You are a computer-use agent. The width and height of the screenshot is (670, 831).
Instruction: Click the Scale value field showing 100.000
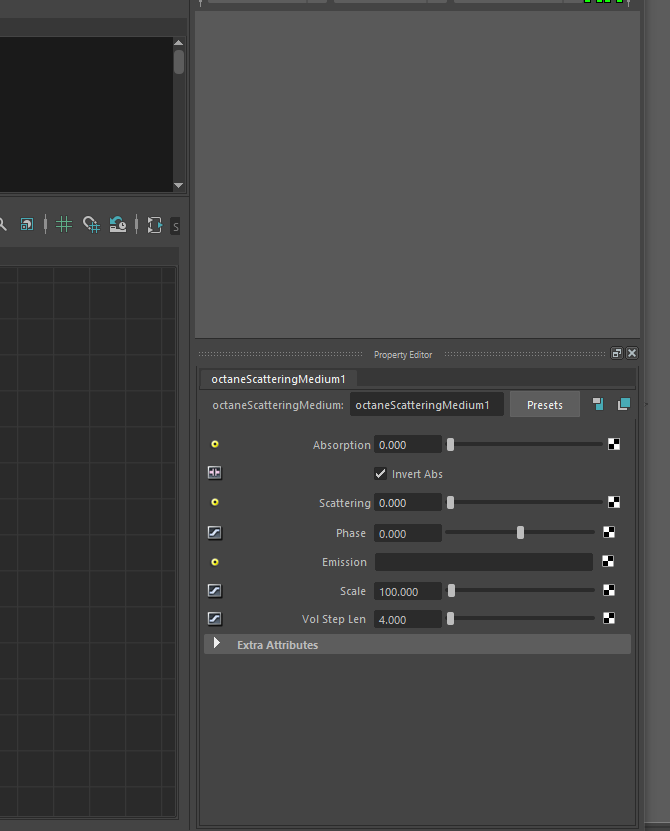point(408,591)
